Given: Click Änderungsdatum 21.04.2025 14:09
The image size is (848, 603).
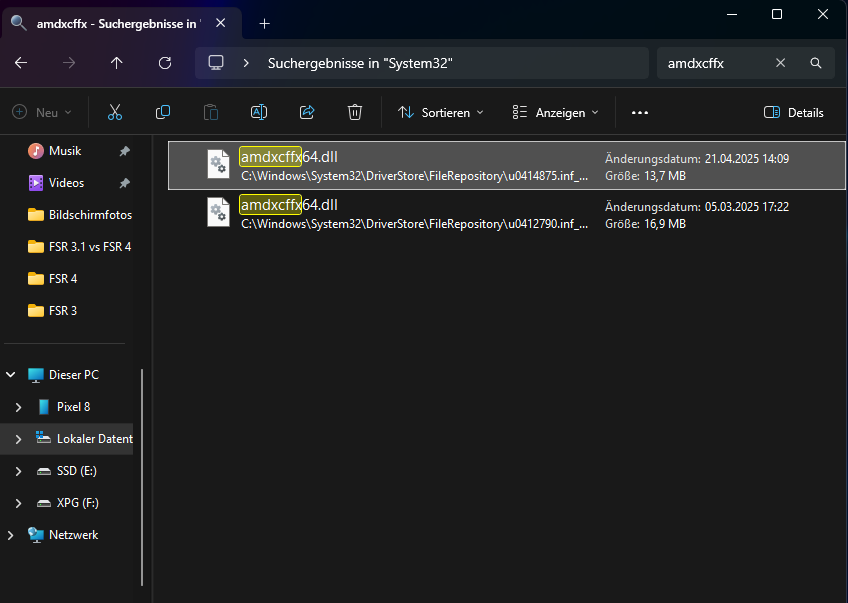Looking at the screenshot, I should 697,158.
